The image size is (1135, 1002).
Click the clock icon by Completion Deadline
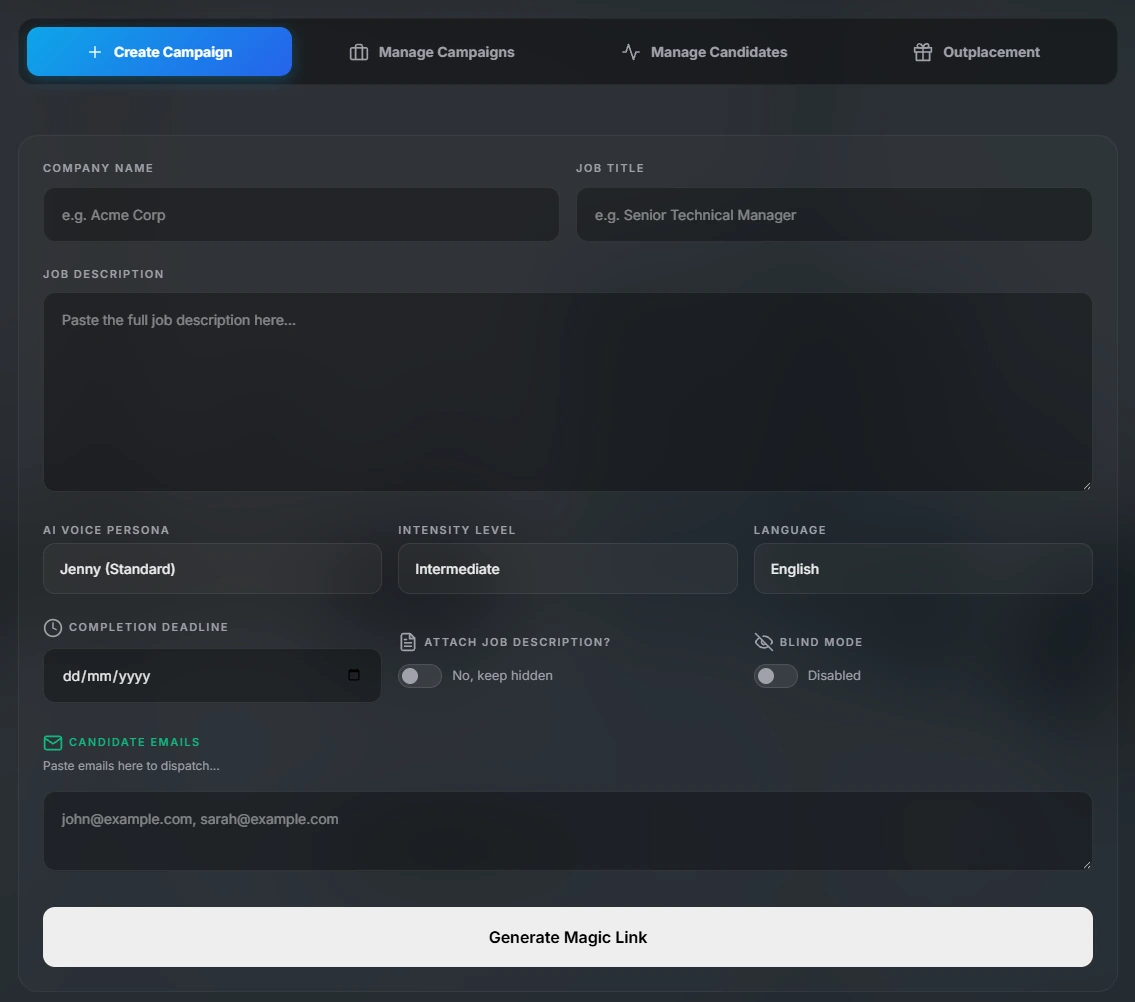(53, 628)
